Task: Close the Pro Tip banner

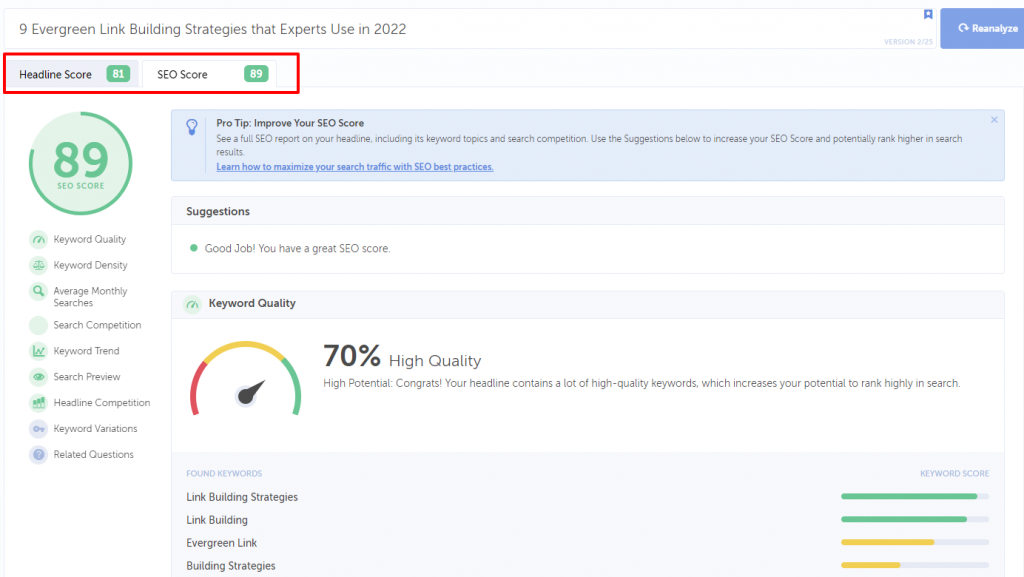Action: pos(994,119)
